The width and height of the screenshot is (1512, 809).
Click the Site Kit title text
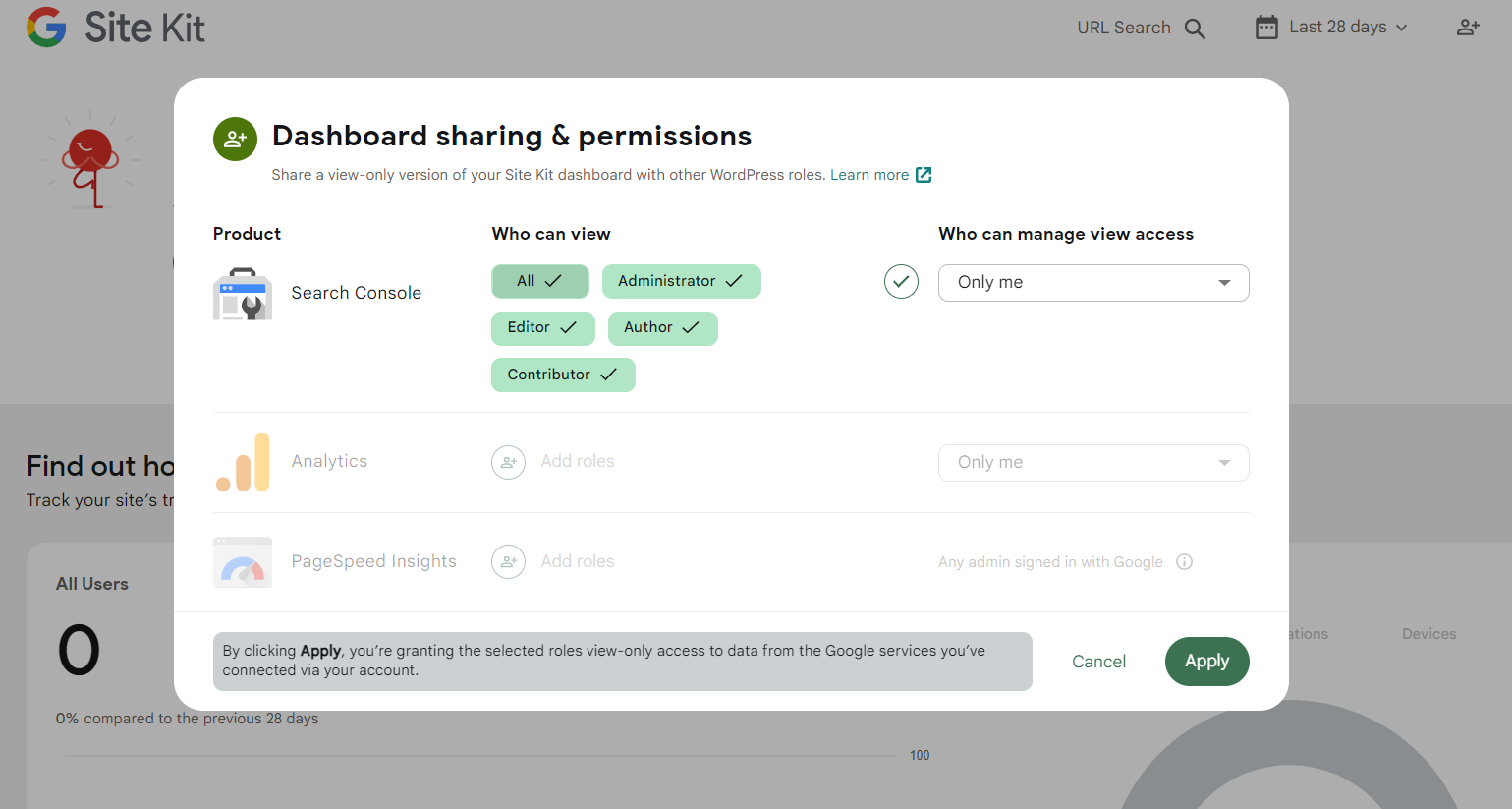[x=144, y=28]
